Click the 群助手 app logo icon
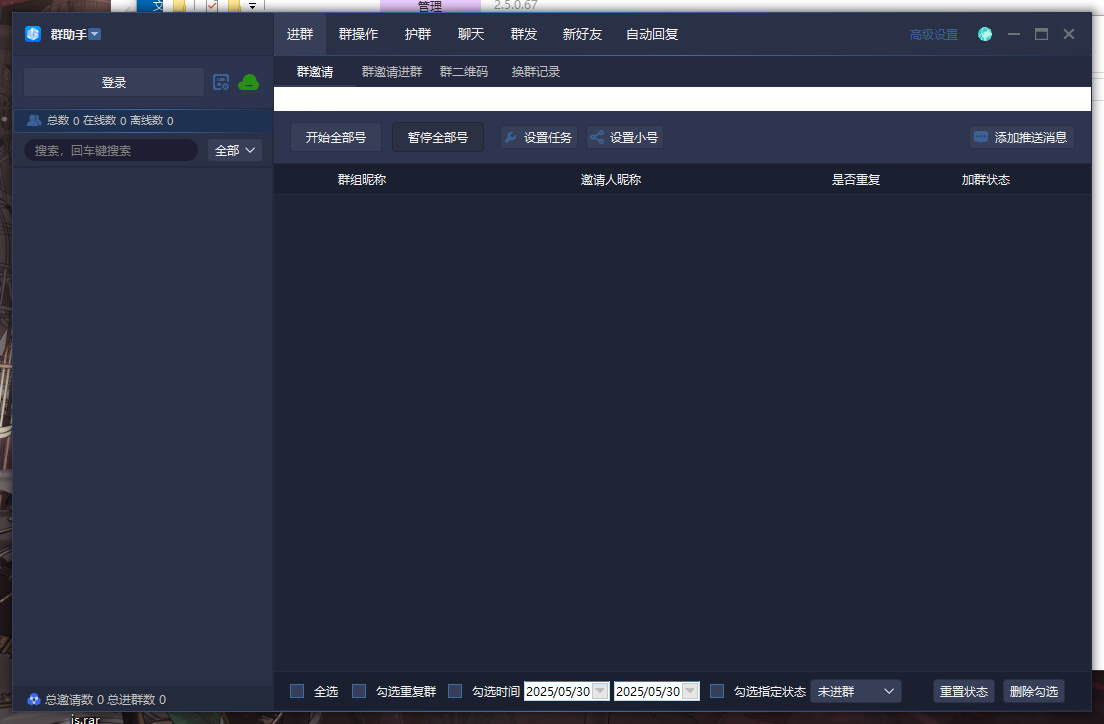 tap(33, 34)
